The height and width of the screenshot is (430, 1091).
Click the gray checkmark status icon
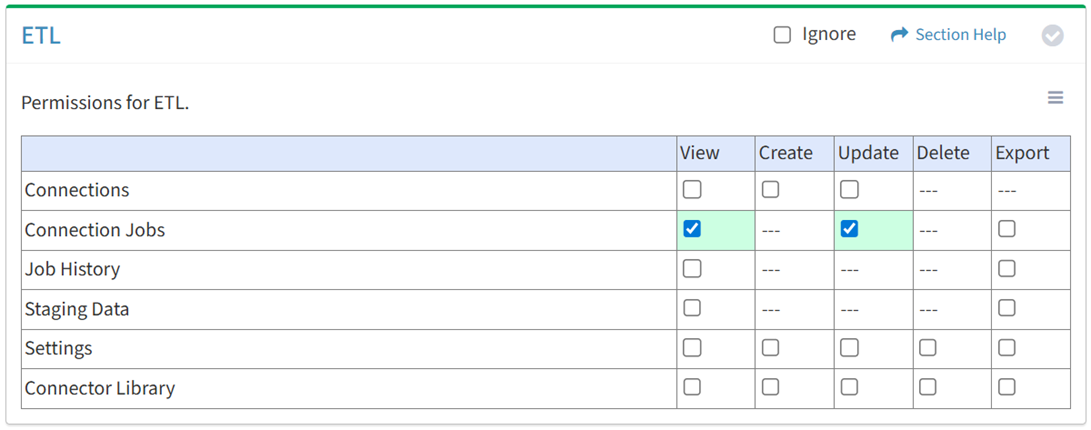tap(1052, 36)
